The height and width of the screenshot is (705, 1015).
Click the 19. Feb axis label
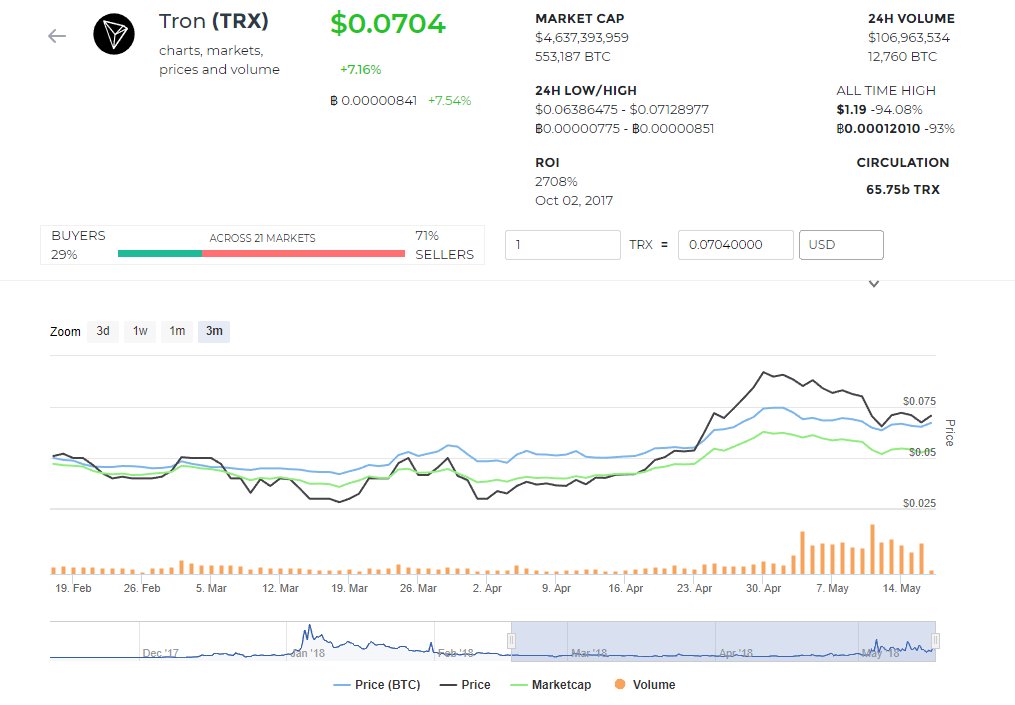[x=73, y=588]
